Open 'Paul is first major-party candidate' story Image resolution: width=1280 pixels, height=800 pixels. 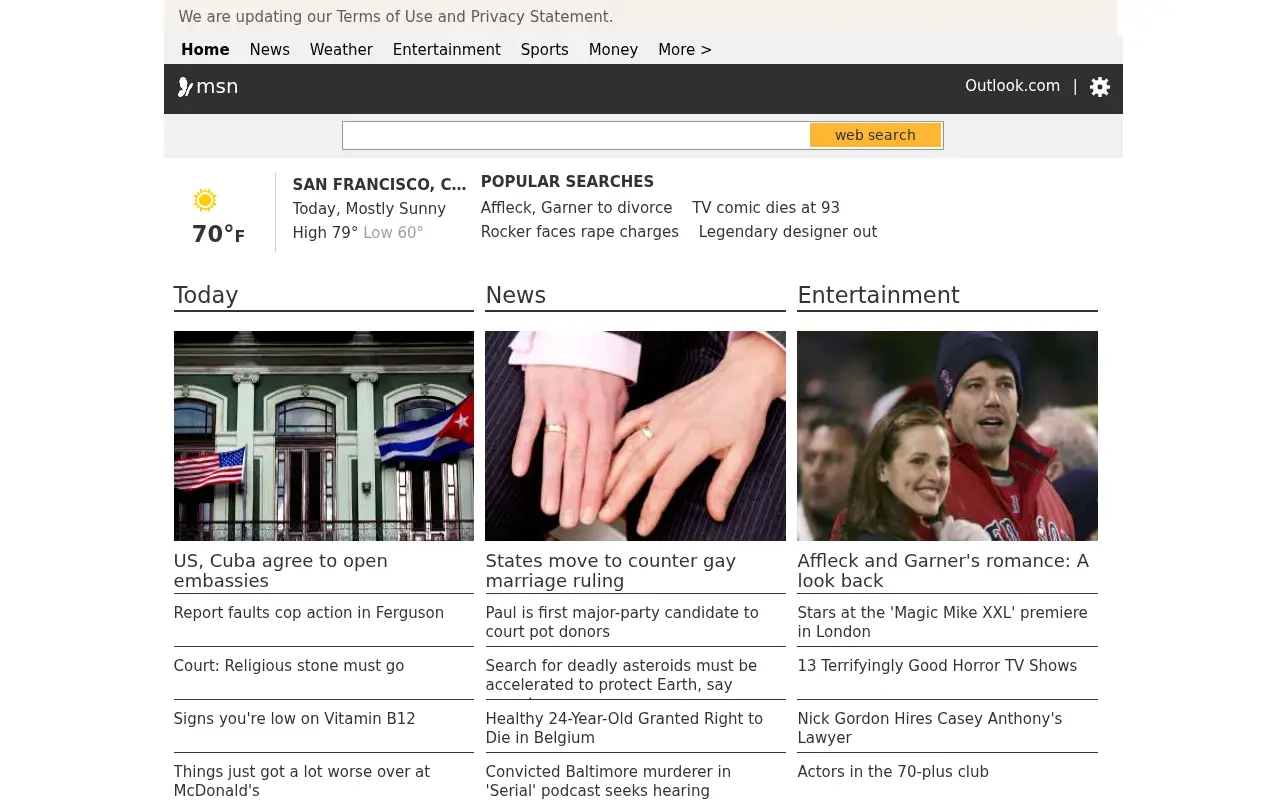pyautogui.click(x=622, y=622)
